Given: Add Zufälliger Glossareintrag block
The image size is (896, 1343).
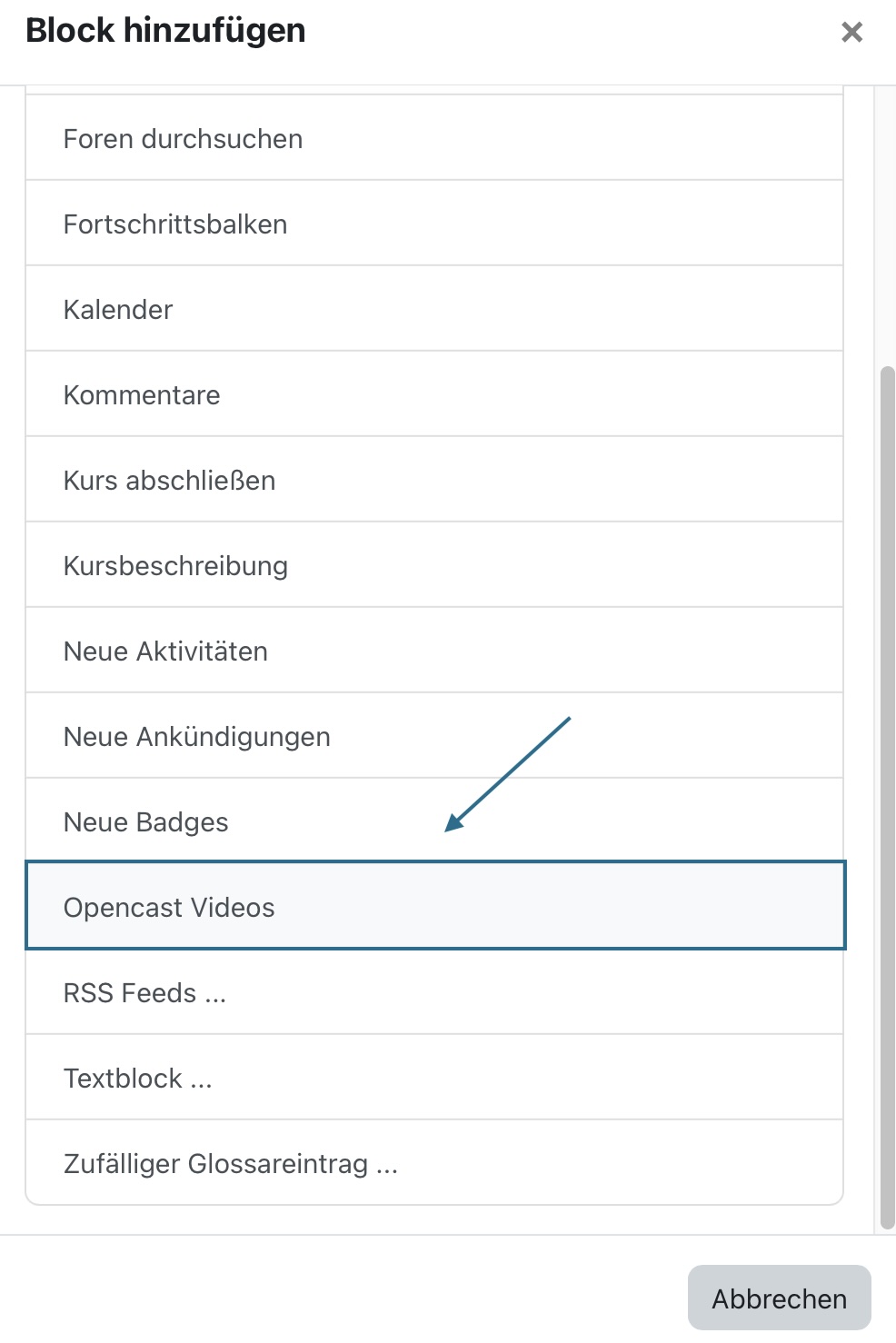Looking at the screenshot, I should click(x=434, y=1163).
